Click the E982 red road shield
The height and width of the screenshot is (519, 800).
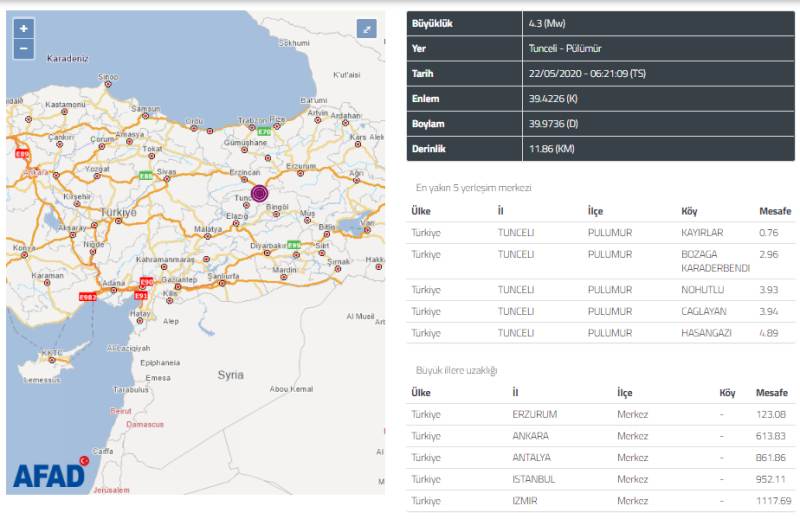[x=87, y=296]
